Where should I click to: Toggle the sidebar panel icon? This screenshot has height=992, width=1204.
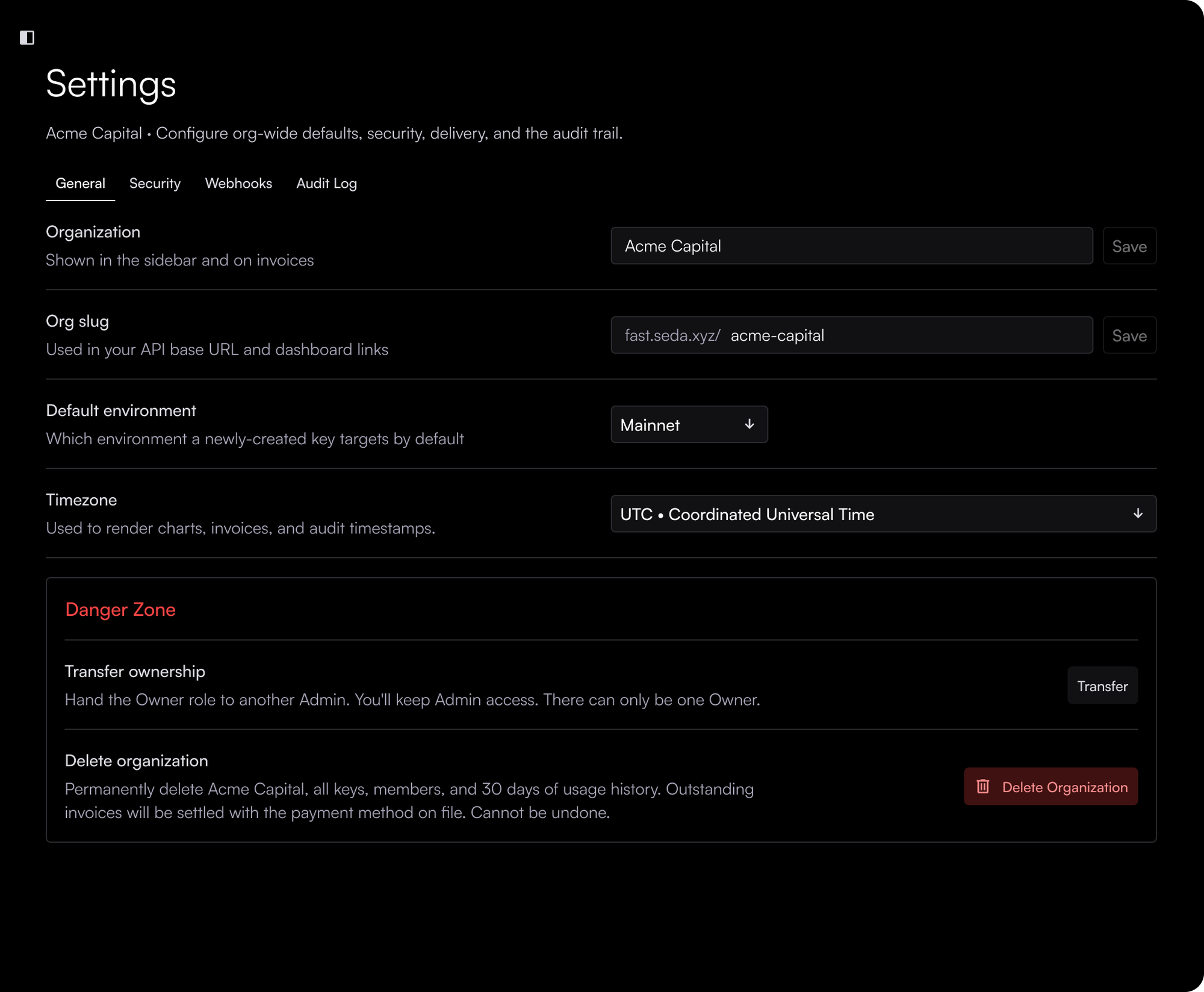pos(27,37)
